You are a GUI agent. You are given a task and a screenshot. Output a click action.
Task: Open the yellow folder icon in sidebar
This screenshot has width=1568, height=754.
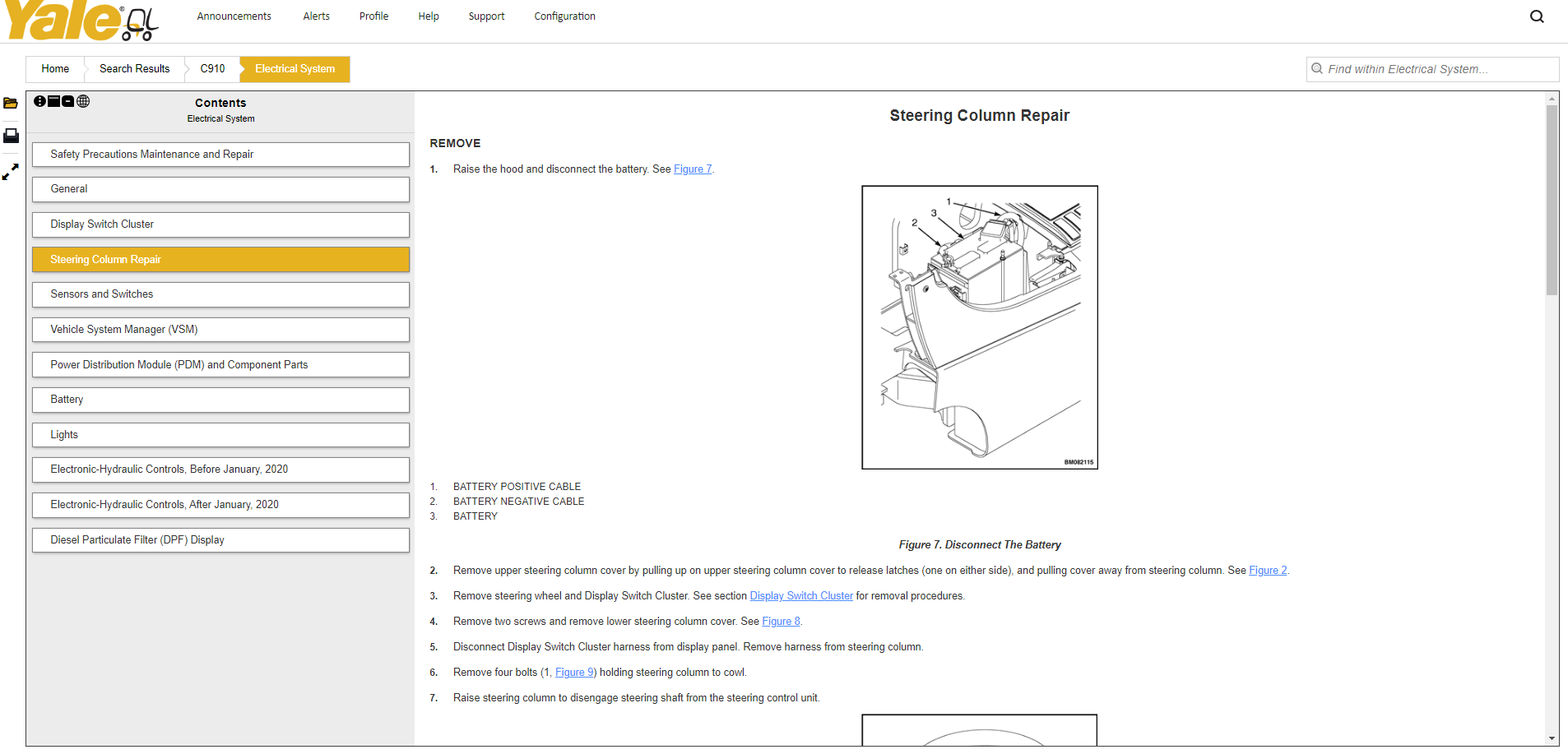click(x=11, y=104)
